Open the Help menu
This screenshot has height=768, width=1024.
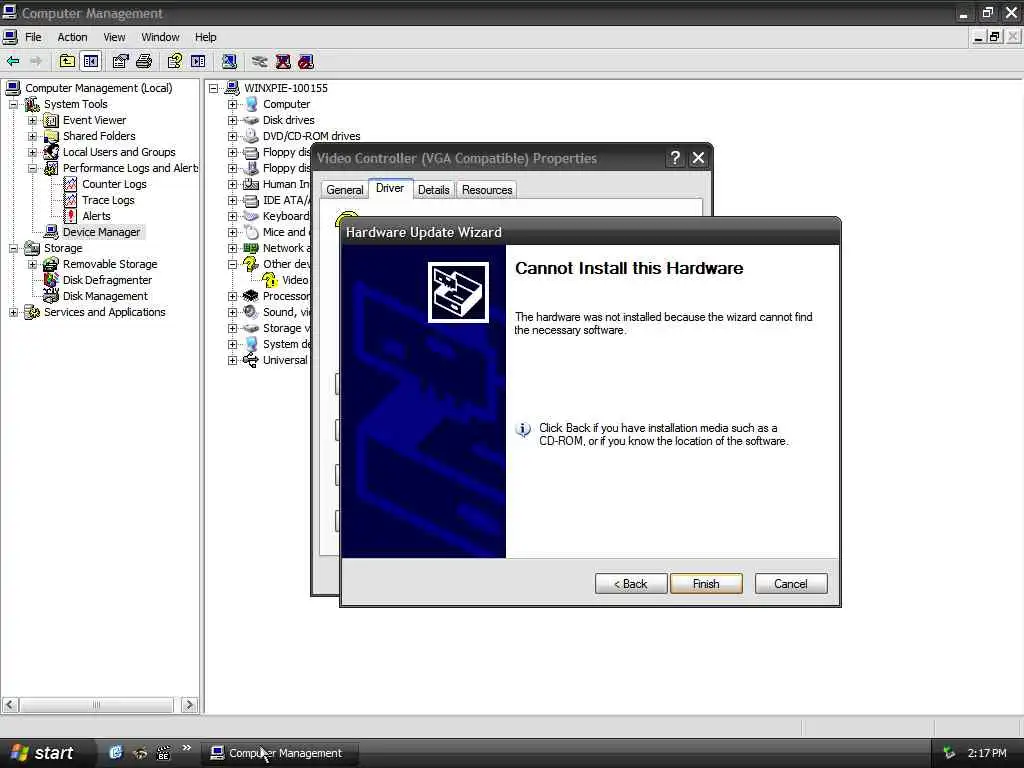[205, 37]
